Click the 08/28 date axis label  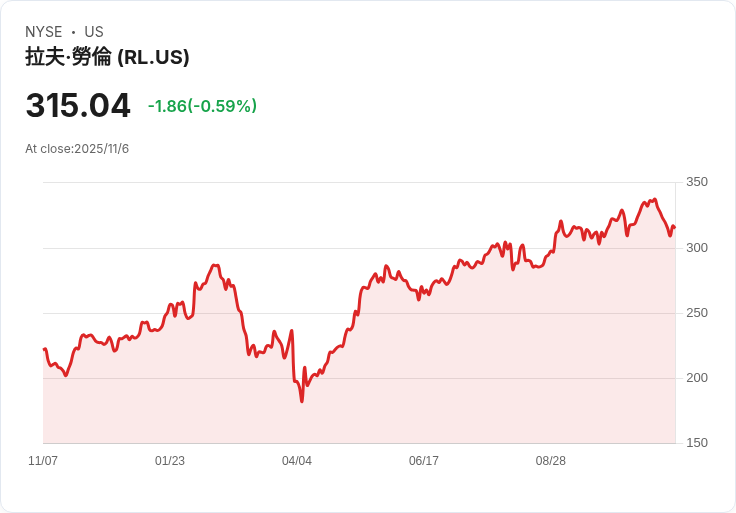[x=551, y=461]
